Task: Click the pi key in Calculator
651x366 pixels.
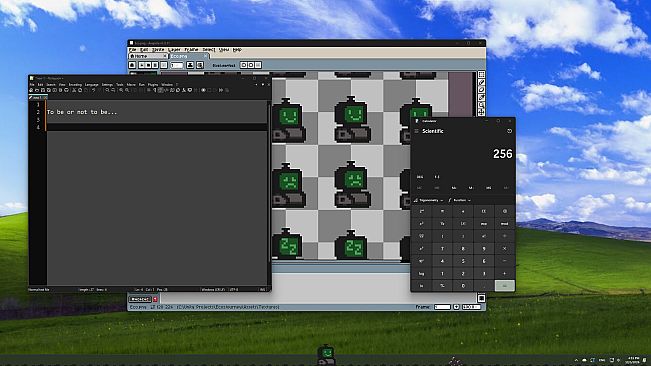Action: [442, 211]
